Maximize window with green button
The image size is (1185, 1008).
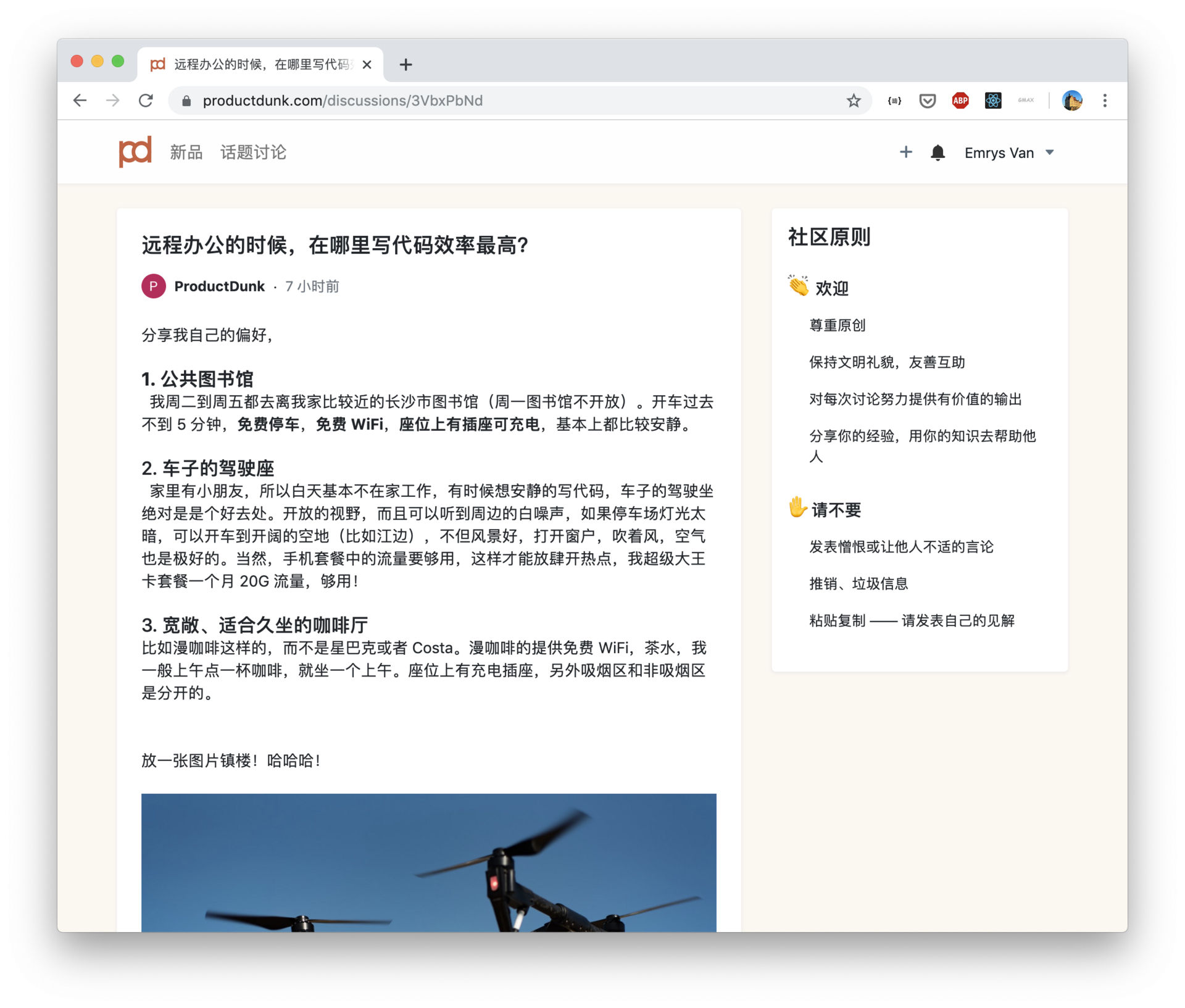(118, 61)
